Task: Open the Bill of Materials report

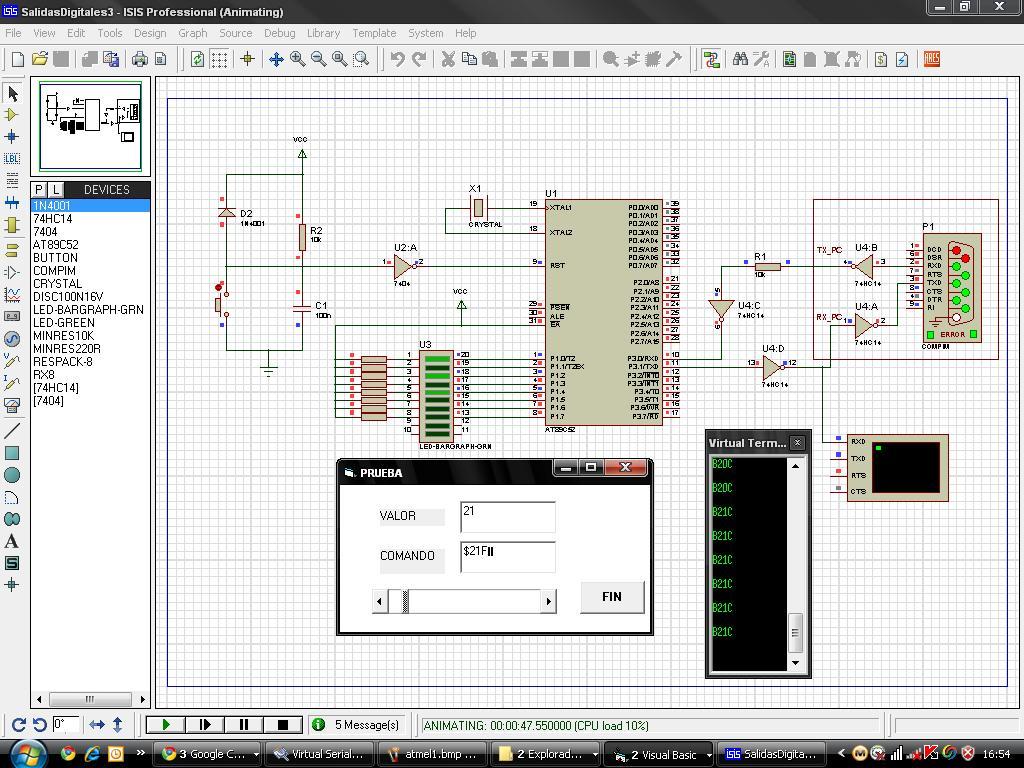Action: [880, 59]
